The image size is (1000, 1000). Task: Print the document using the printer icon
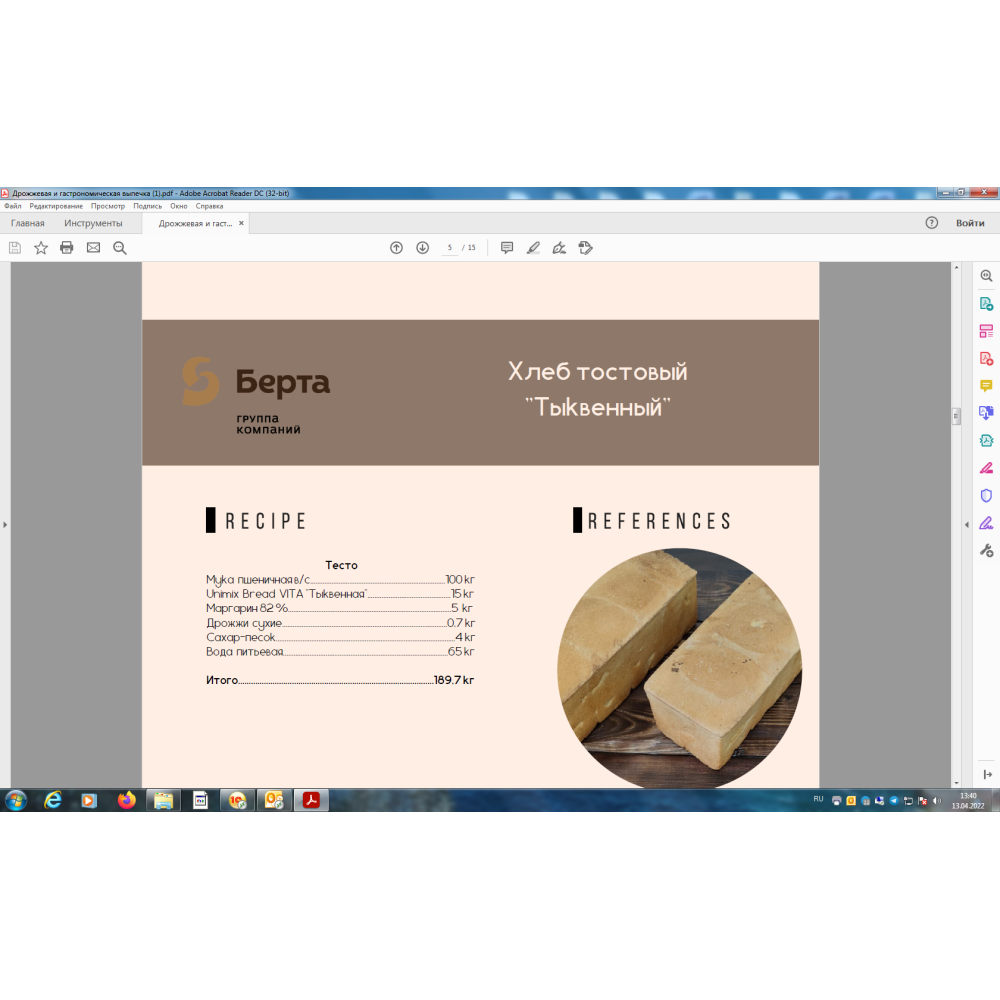tap(67, 248)
